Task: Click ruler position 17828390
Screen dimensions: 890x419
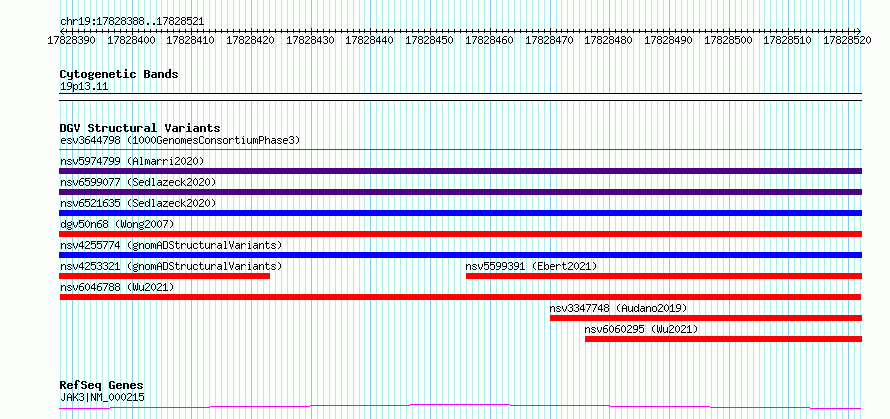Action: pos(72,40)
